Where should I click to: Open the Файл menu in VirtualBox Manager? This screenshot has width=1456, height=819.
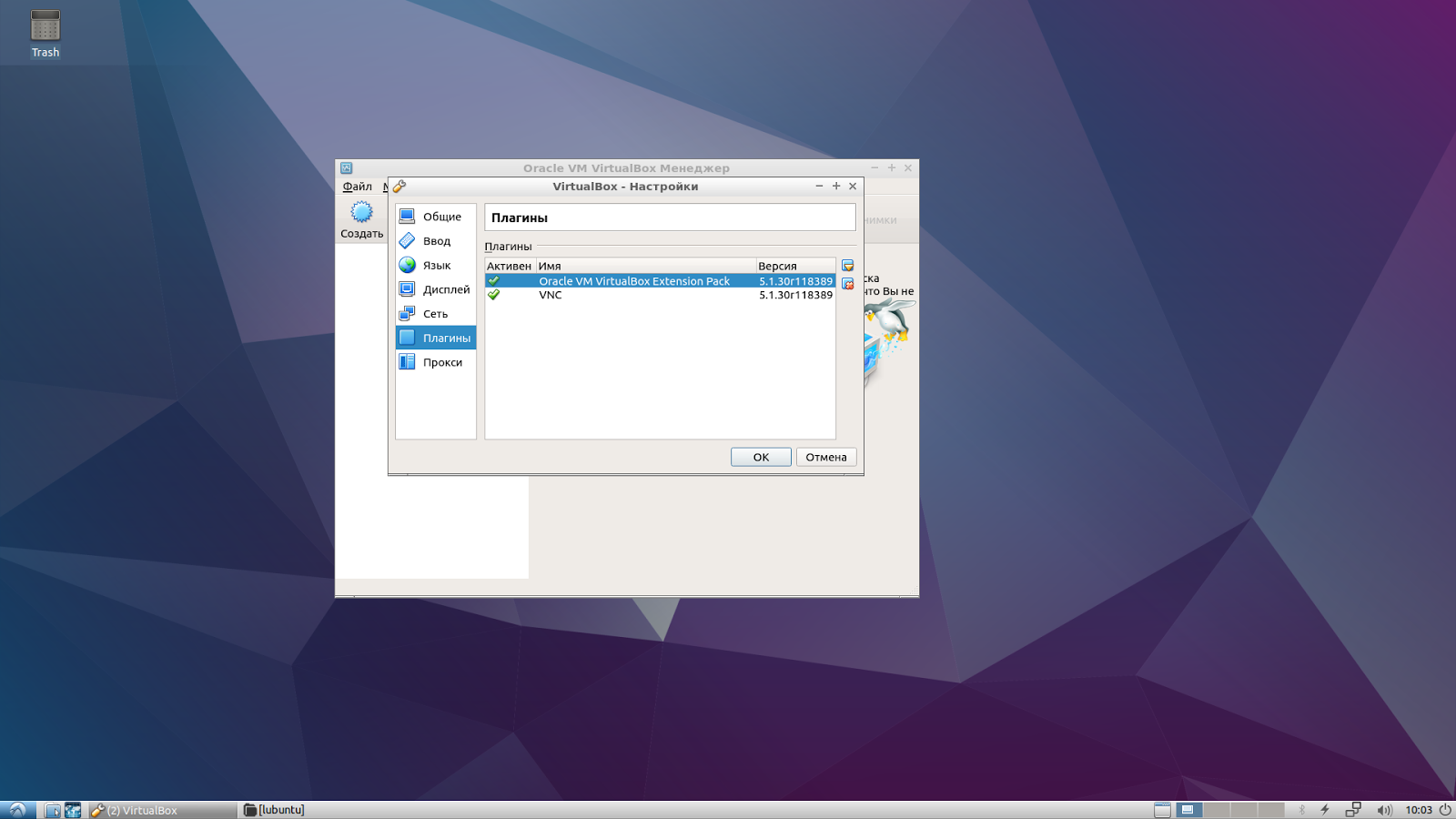point(357,187)
